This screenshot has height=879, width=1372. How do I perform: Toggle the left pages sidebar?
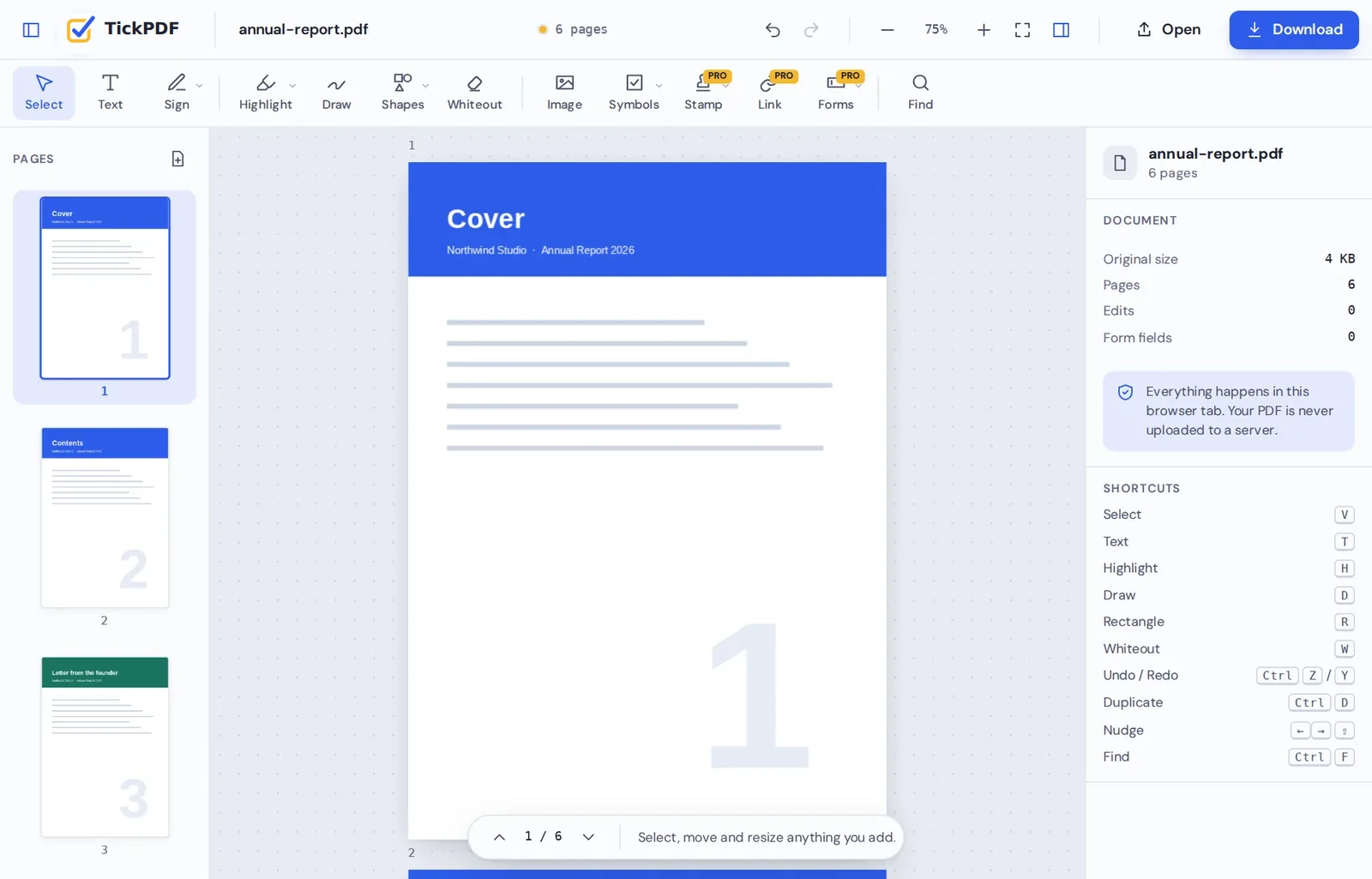coord(31,29)
